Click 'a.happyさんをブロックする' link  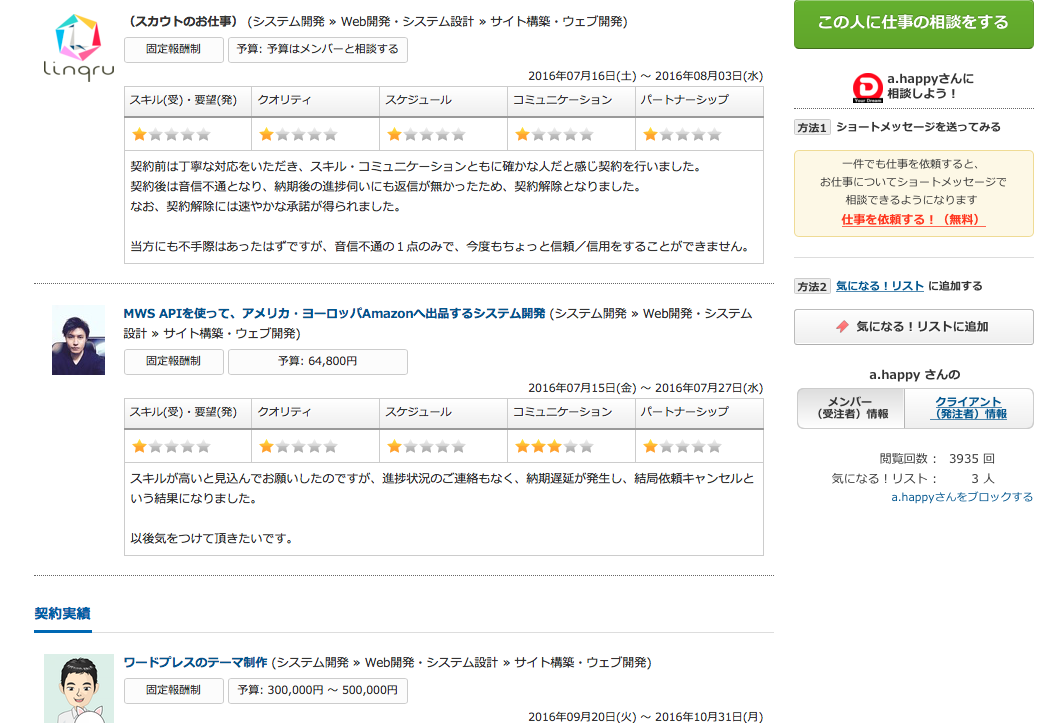[961, 497]
